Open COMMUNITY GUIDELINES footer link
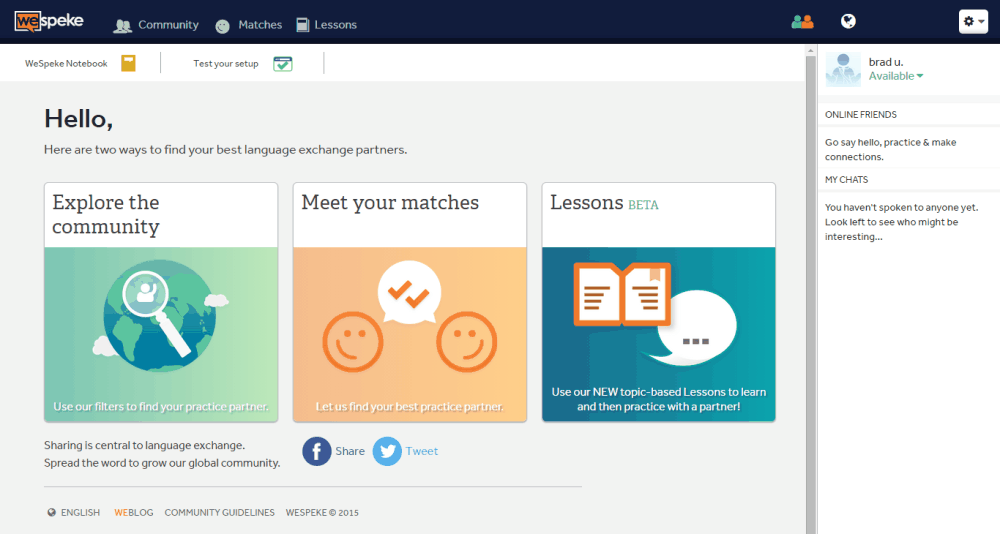Viewport: 1000px width, 534px height. [x=219, y=512]
